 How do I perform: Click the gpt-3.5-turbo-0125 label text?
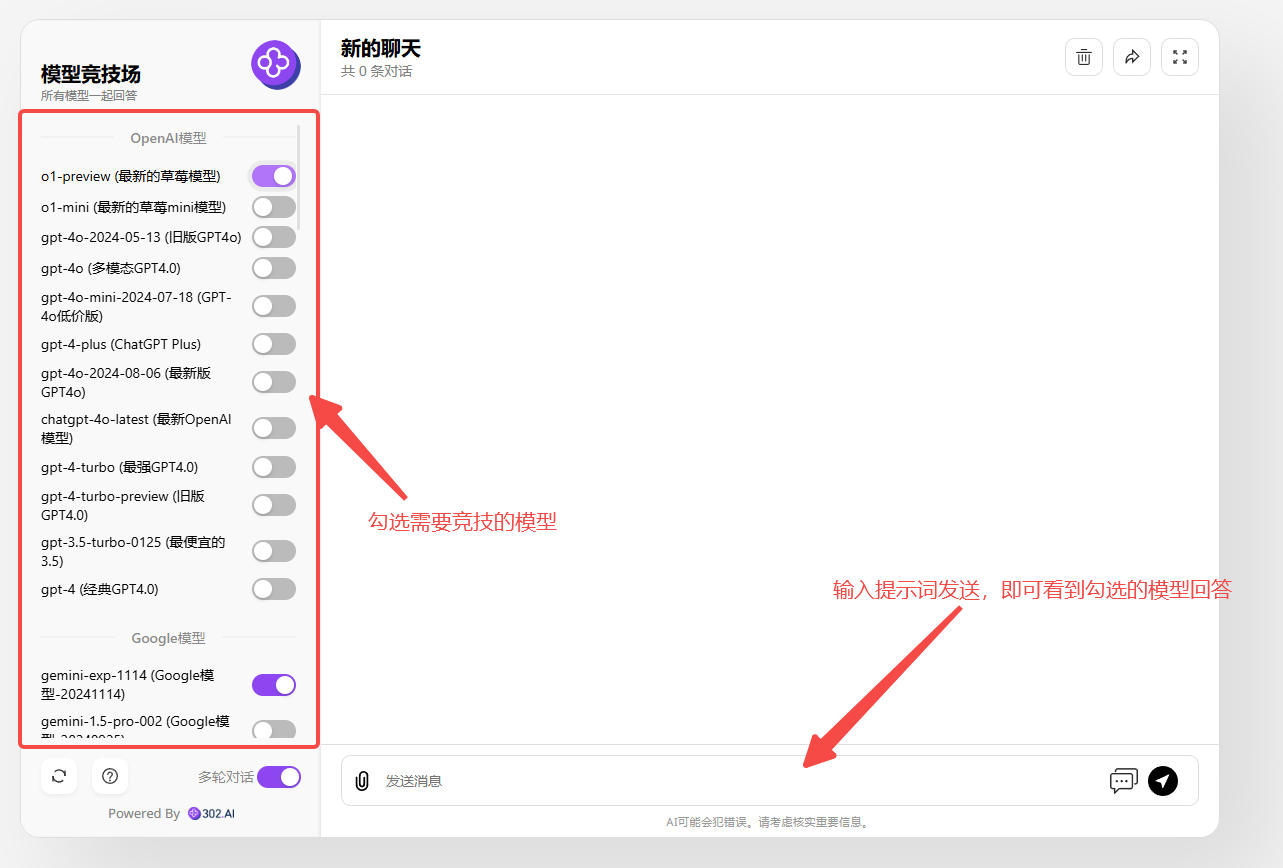tap(133, 551)
